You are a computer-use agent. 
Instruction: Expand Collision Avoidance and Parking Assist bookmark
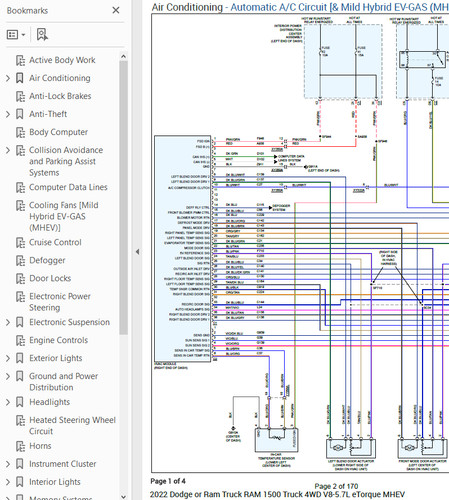pos(8,150)
